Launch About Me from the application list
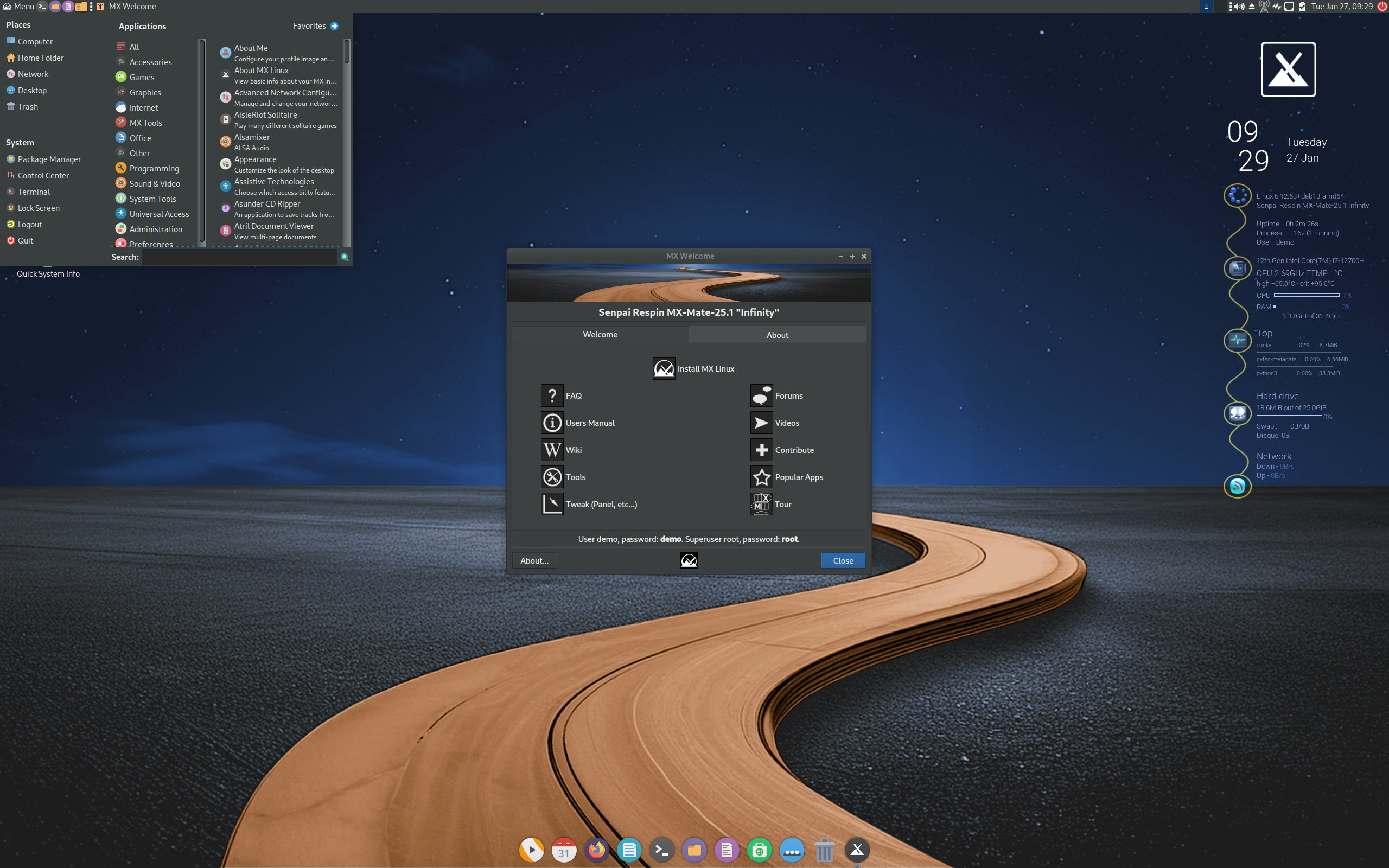The height and width of the screenshot is (868, 1389). [279, 53]
